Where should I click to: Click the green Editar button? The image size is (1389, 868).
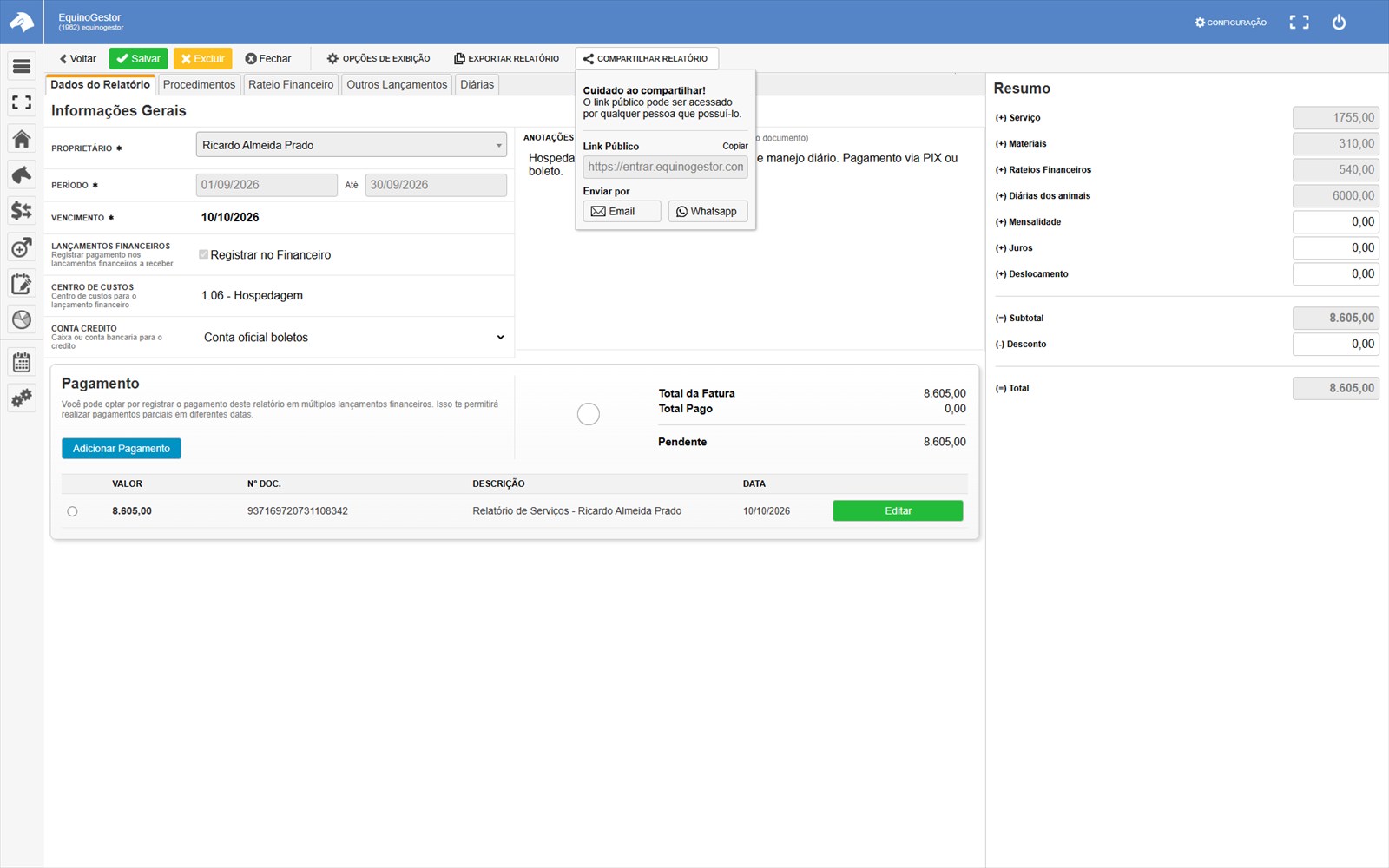[x=898, y=511]
